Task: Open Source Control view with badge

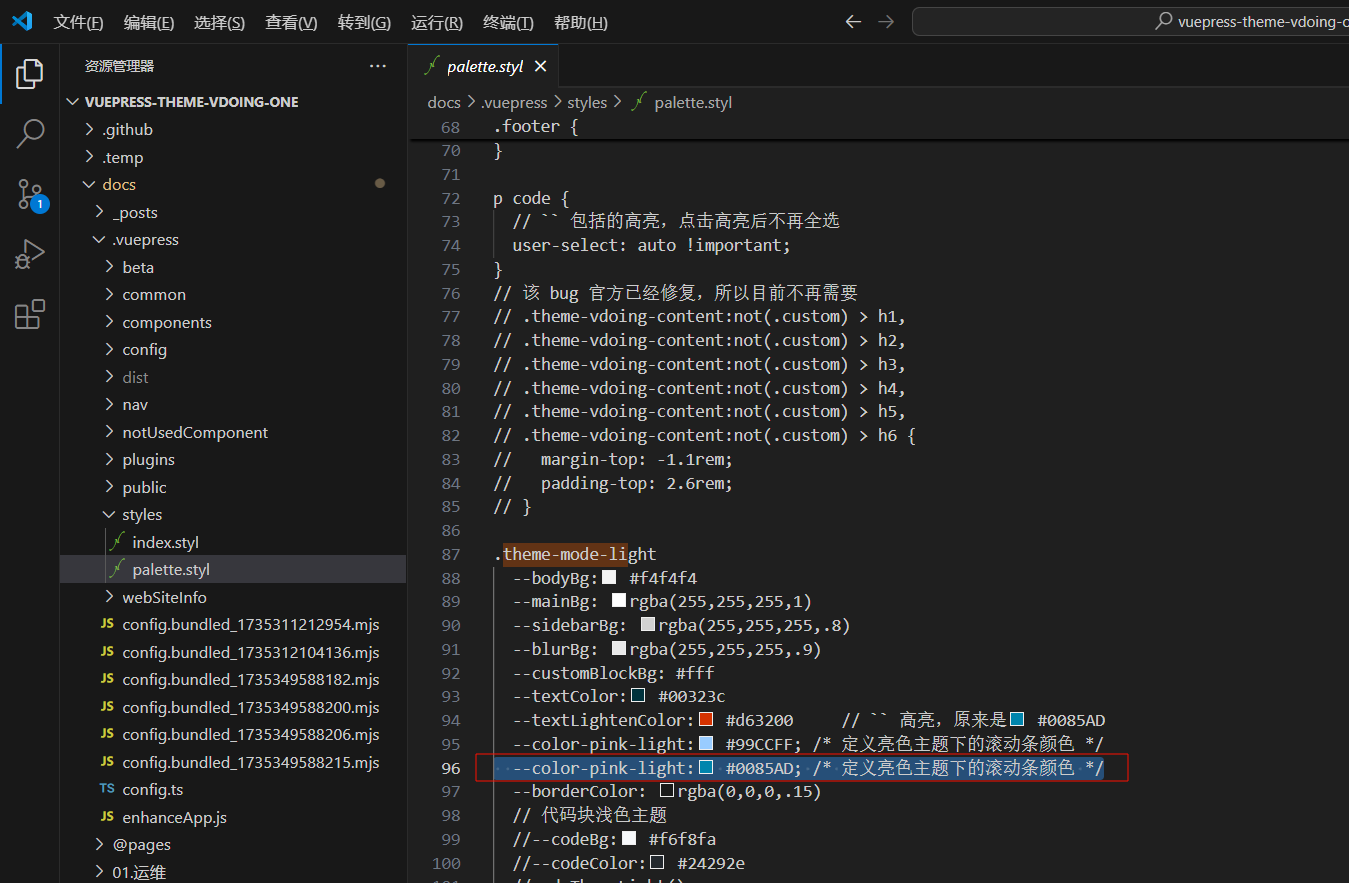Action: point(30,195)
